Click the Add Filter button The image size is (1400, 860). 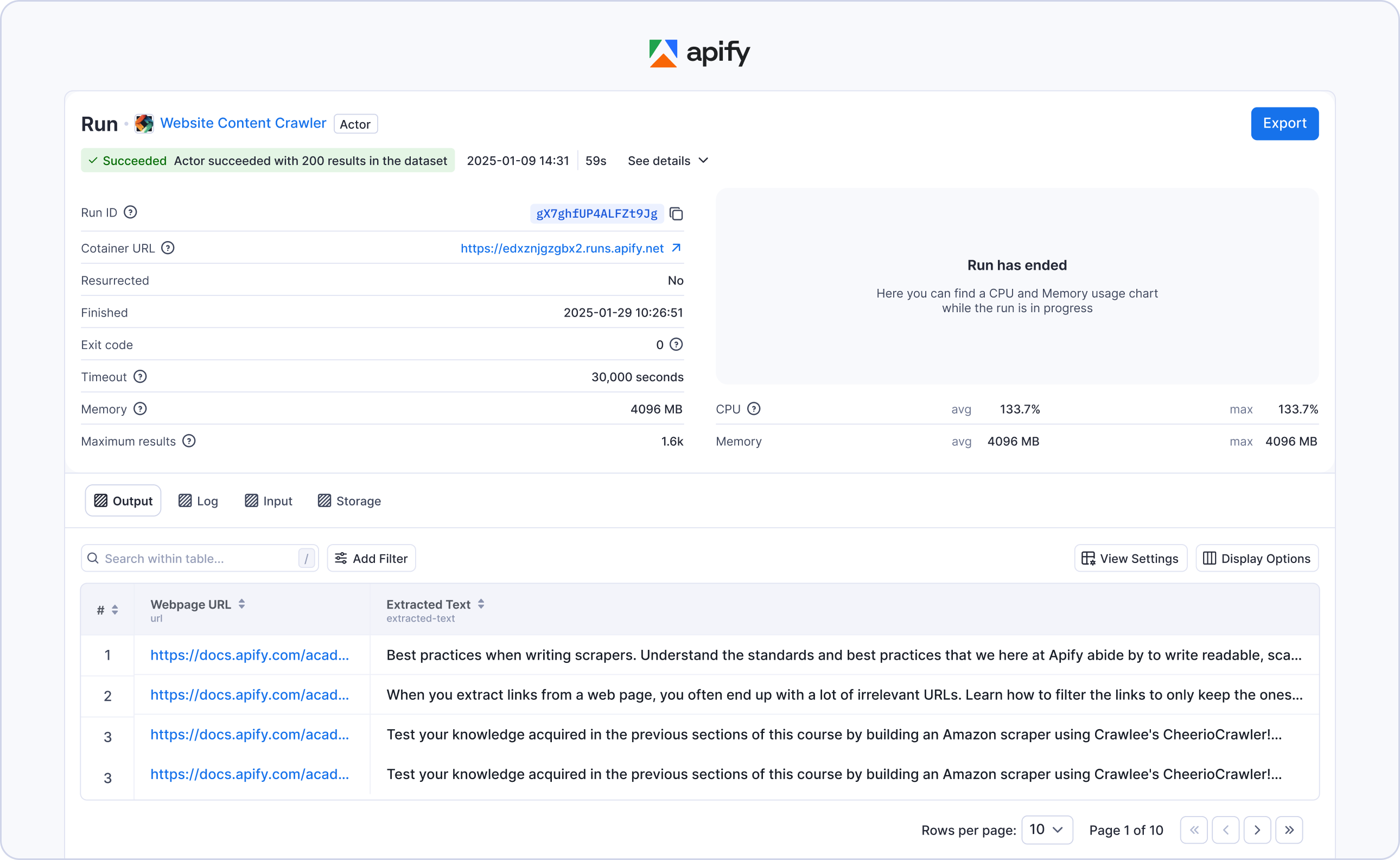tap(371, 558)
